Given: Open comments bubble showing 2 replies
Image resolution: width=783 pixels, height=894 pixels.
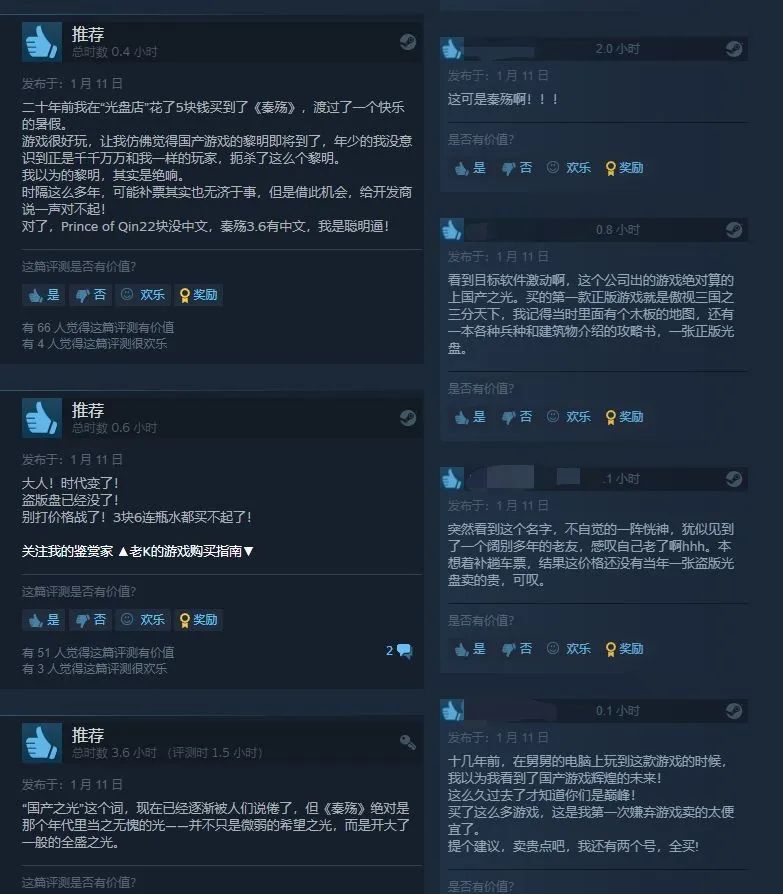Looking at the screenshot, I should coord(399,651).
